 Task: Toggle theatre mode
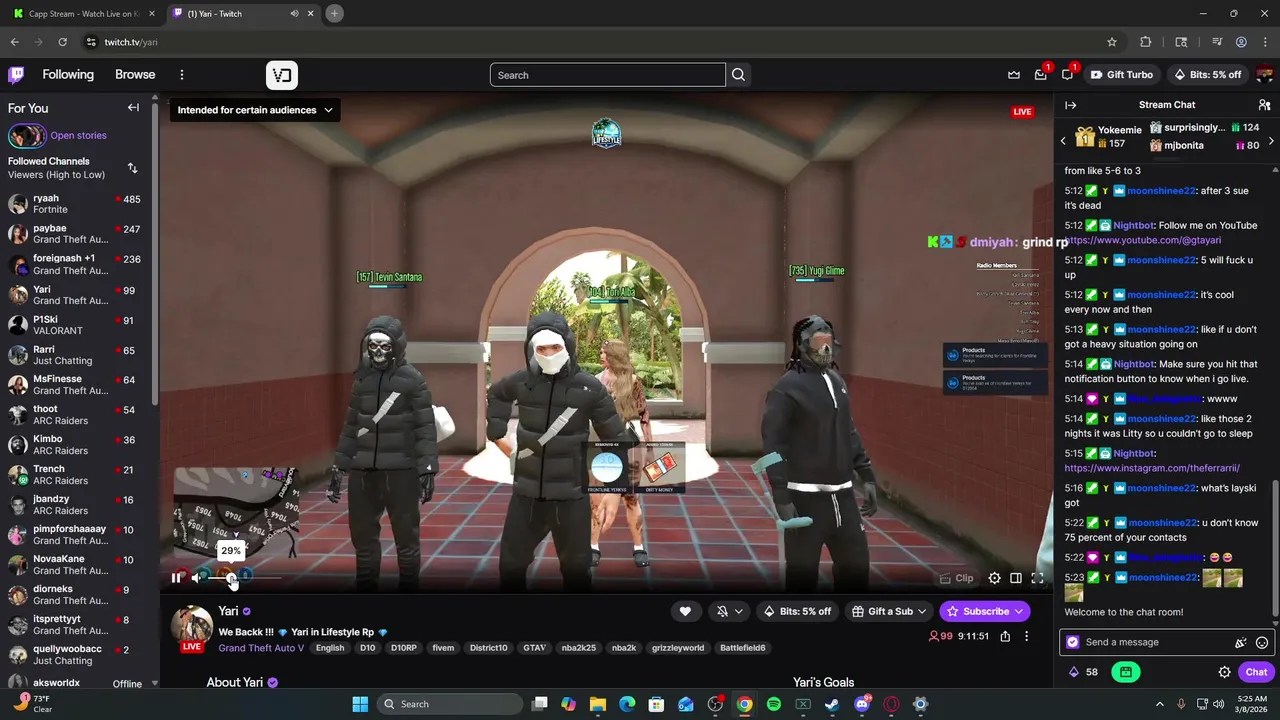tap(1016, 578)
